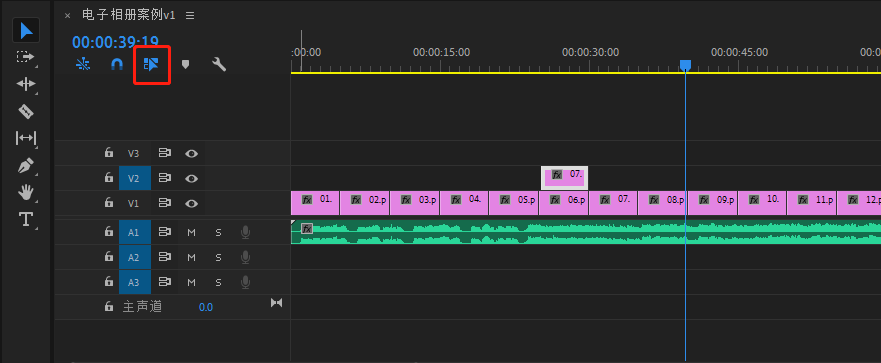881x363 pixels.
Task: Select the 08.p clip on V1
Action: point(662,203)
